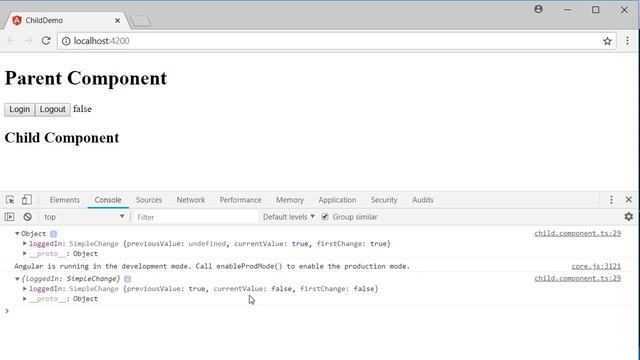Collapse the {loggedIn: SimpleChange} entry
Image resolution: width=640 pixels, height=360 pixels.
point(17,279)
